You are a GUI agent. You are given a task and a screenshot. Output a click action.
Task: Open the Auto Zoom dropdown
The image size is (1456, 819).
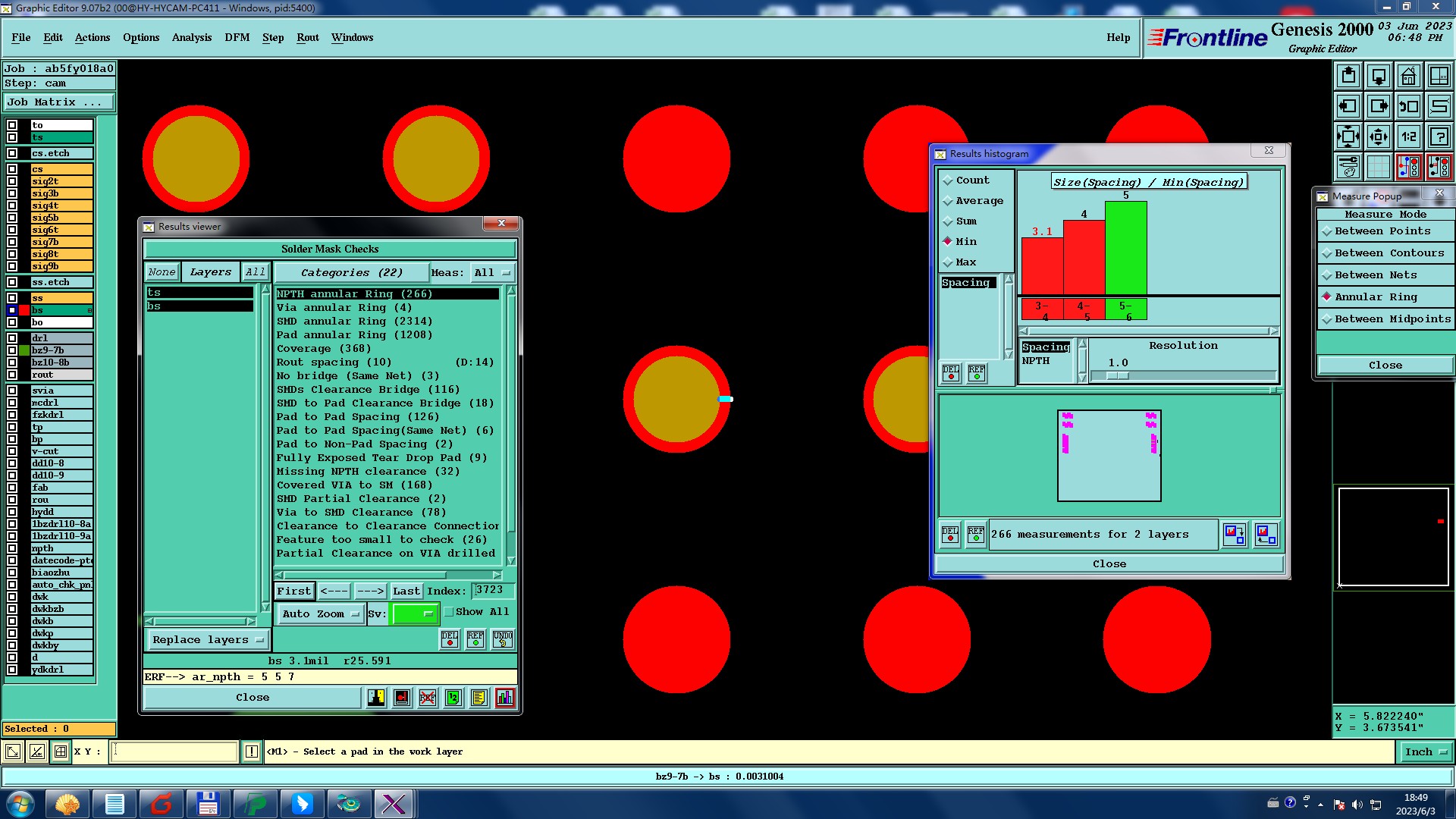click(x=320, y=614)
